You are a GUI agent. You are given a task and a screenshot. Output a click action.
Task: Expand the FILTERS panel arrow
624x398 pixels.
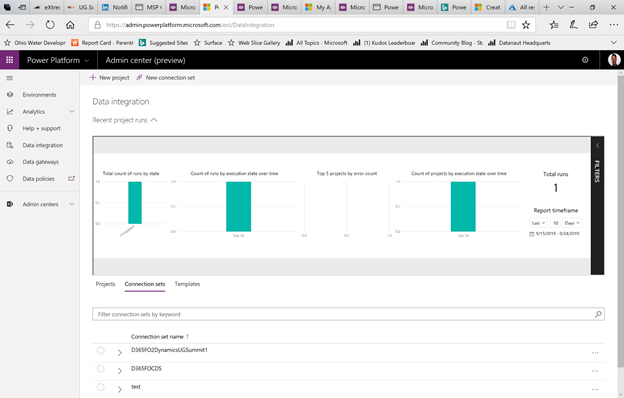[x=597, y=146]
